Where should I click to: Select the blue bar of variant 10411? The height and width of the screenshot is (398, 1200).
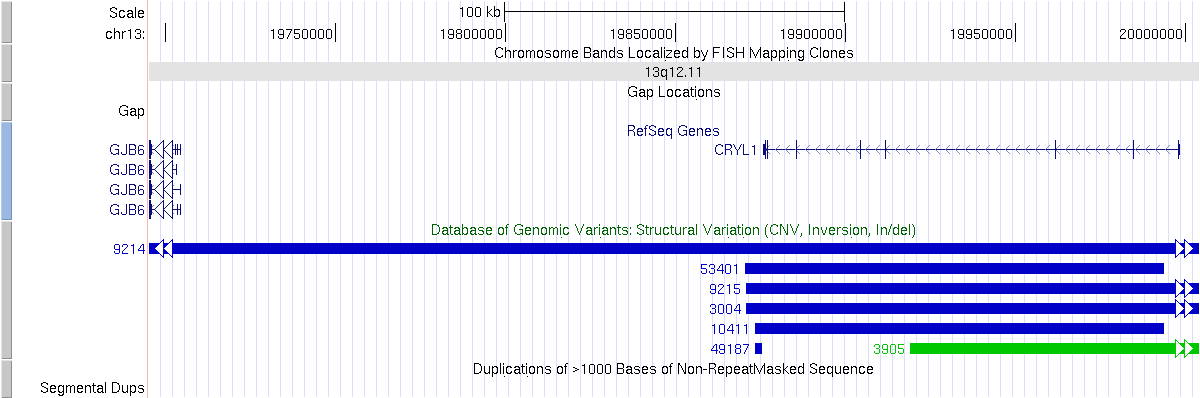959,328
